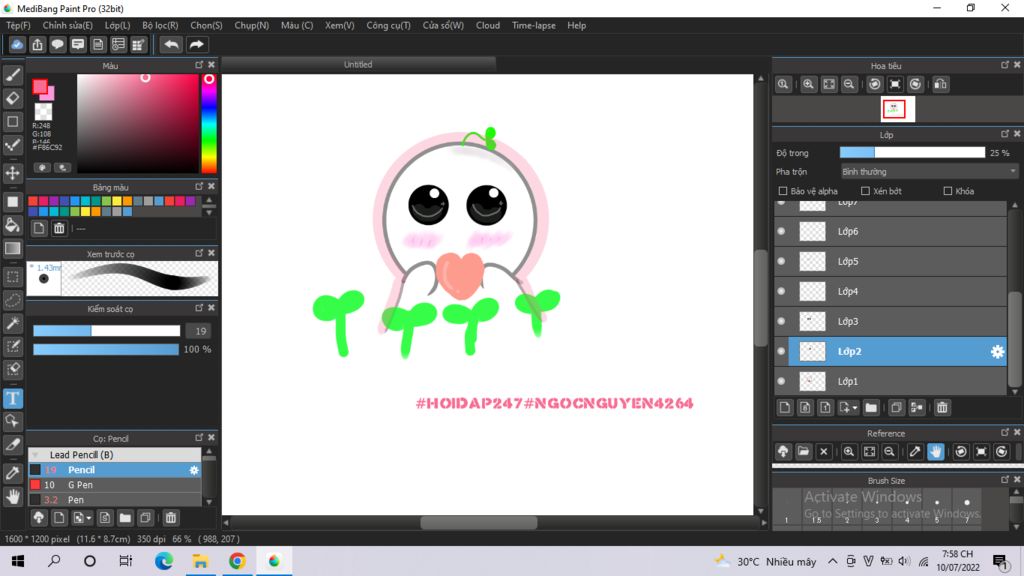Select the G Pen brush
This screenshot has height=576, width=1024.
tap(114, 485)
